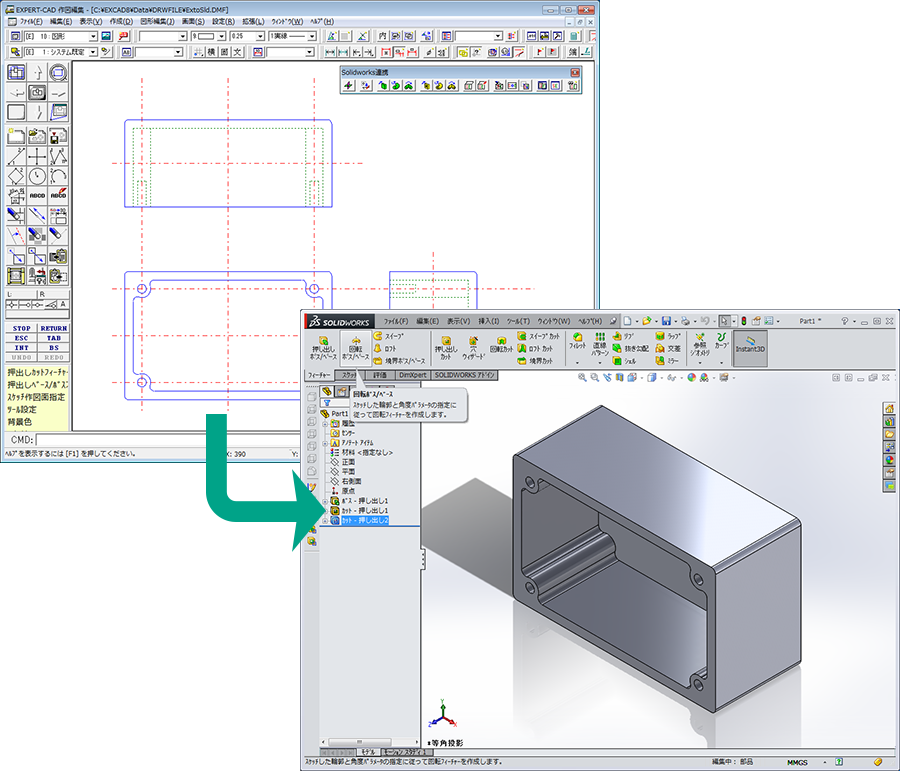Click 回転カット revolve cut icon

click(x=501, y=345)
